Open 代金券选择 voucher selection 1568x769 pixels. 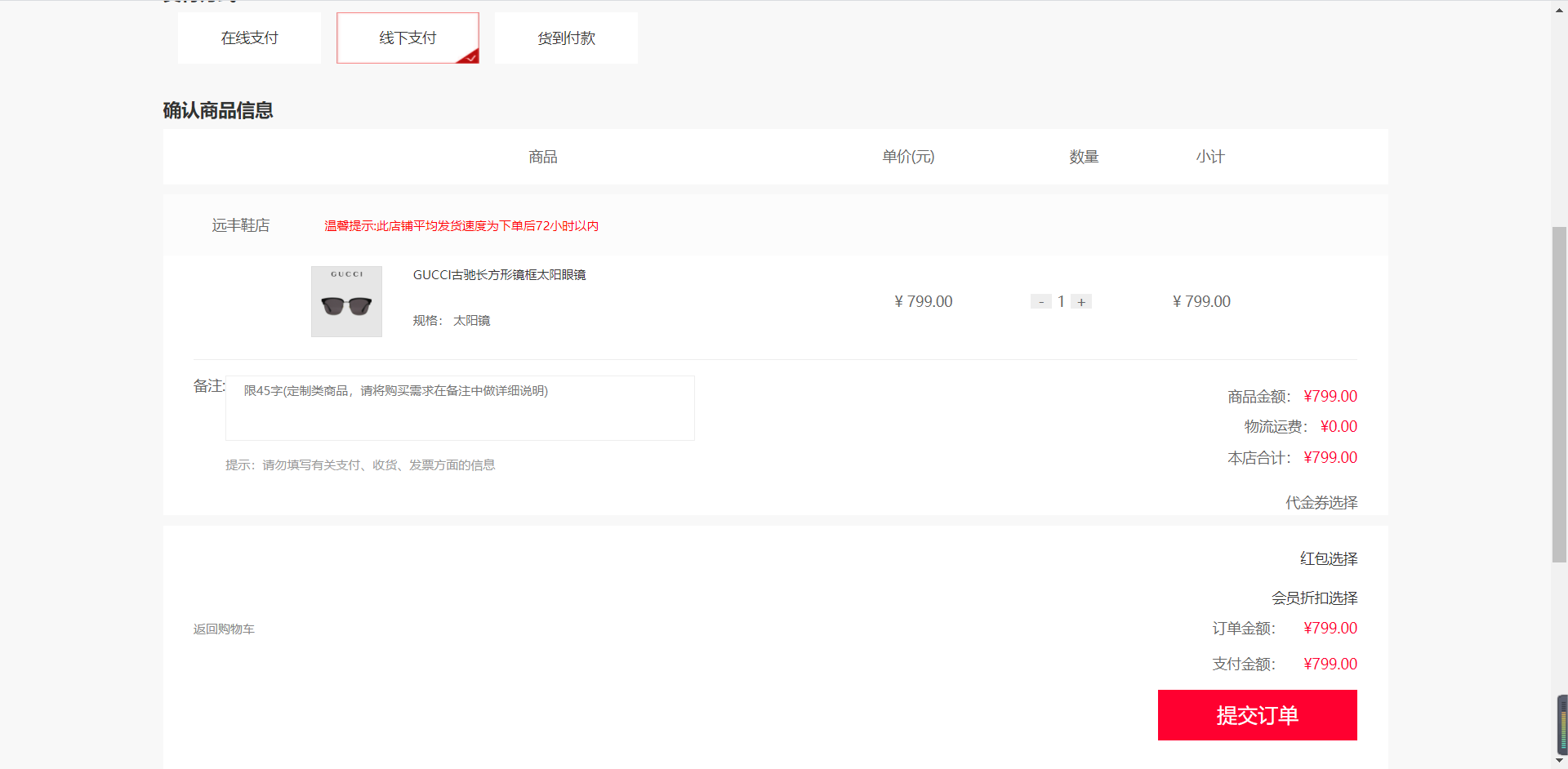pyautogui.click(x=1321, y=503)
